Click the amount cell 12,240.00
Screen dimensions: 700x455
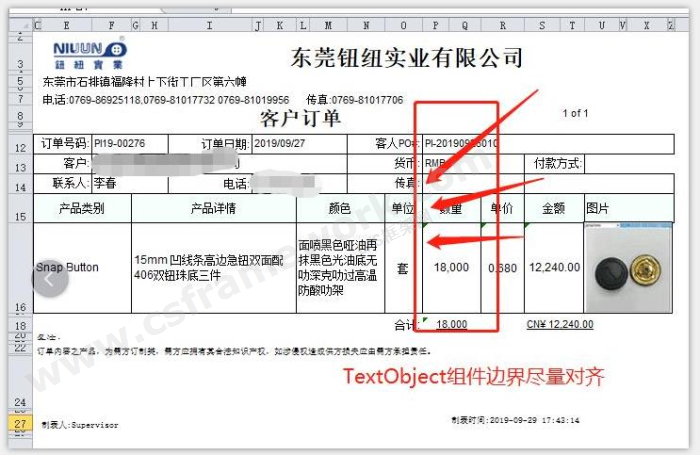(x=553, y=267)
